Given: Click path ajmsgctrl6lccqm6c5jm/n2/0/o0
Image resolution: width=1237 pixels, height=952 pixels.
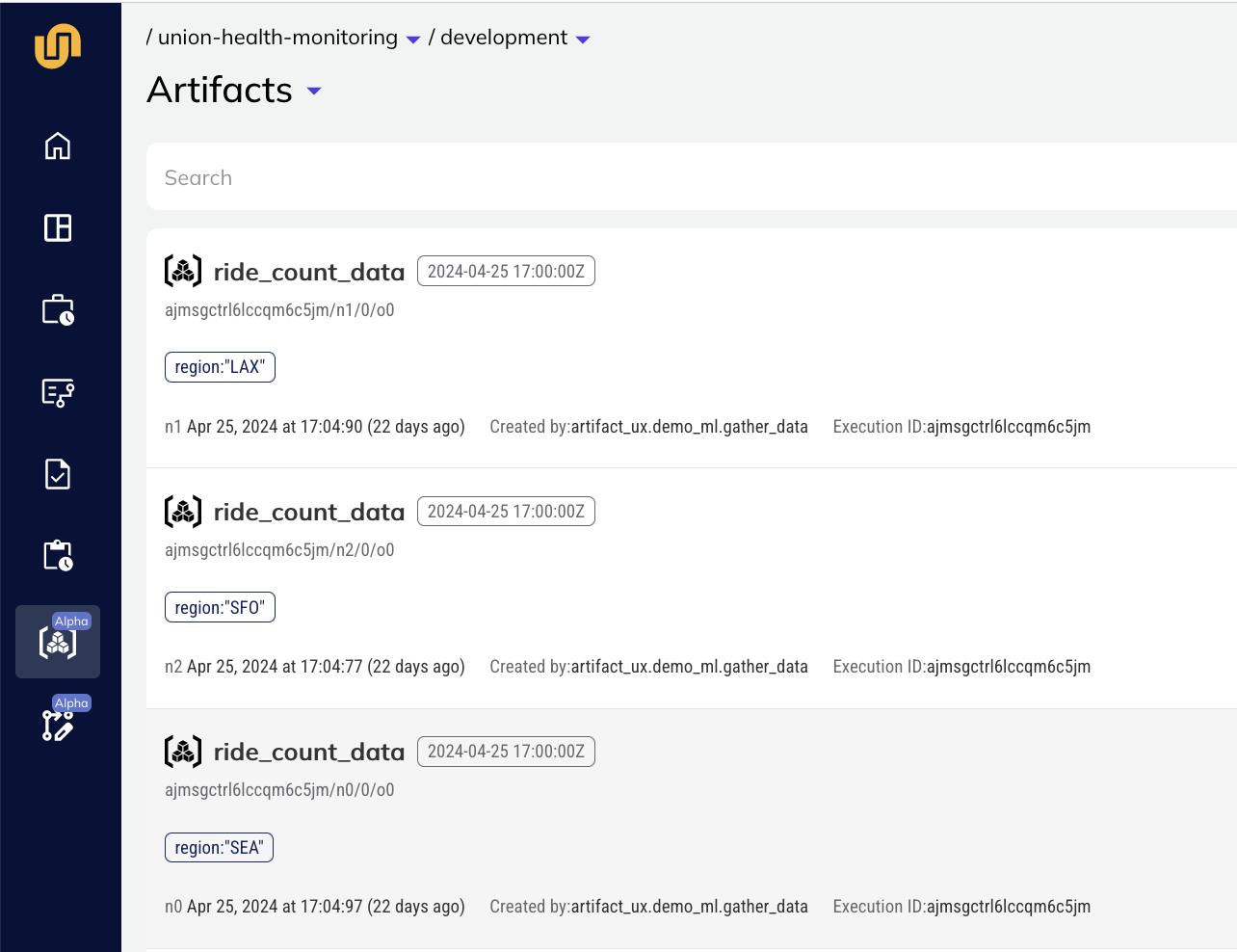Looking at the screenshot, I should pyautogui.click(x=279, y=550).
